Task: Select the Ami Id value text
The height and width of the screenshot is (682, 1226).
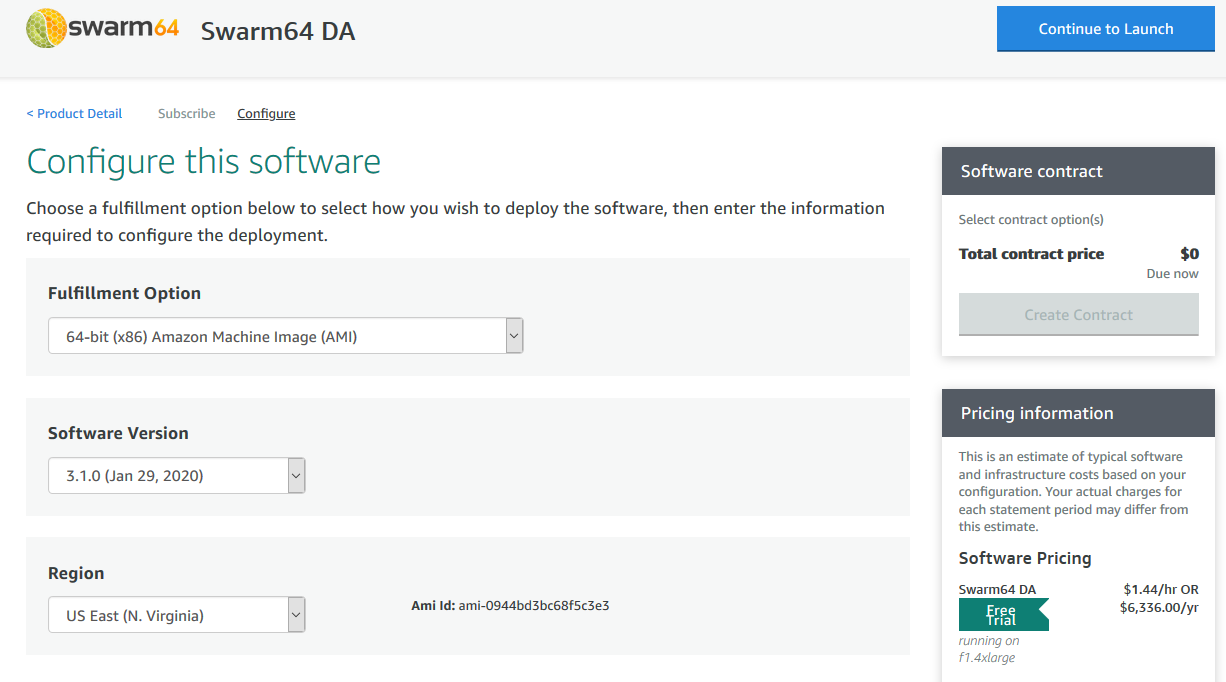Action: coord(534,605)
